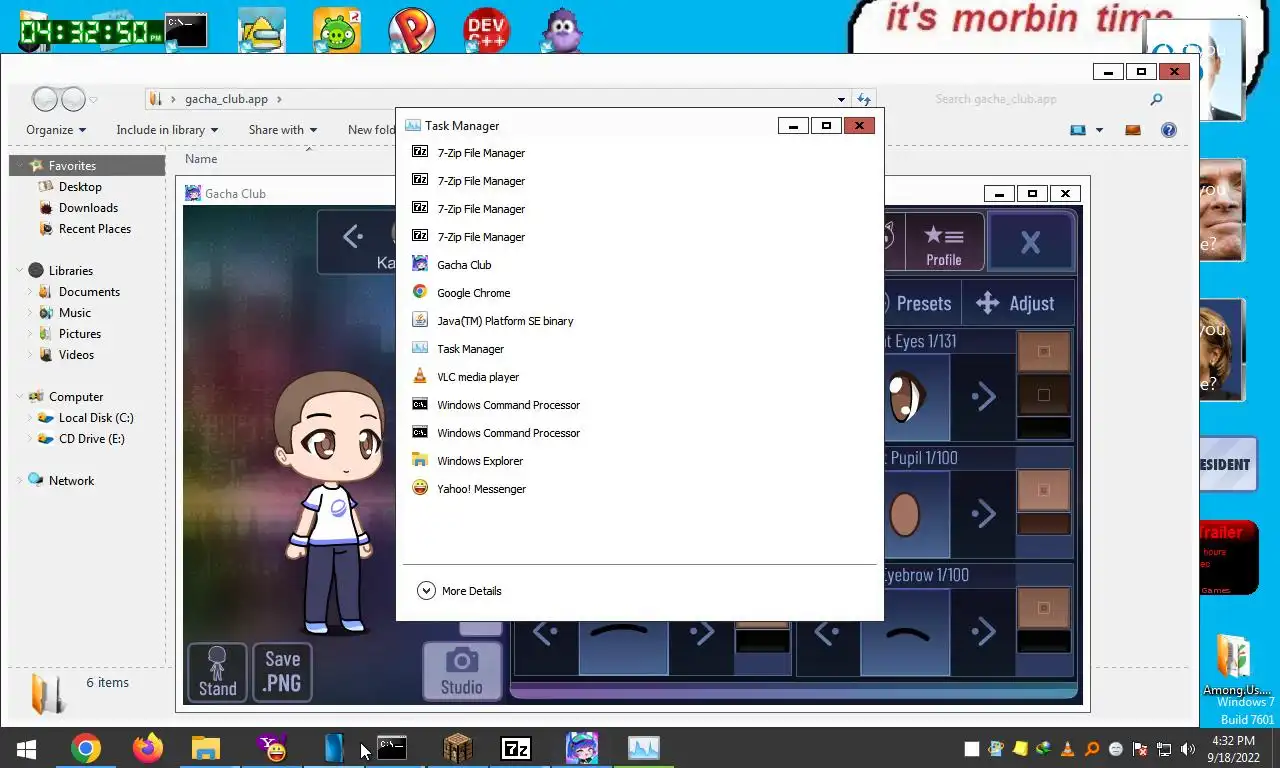1280x768 pixels.
Task: Select Documents under Libraries
Action: coord(89,292)
